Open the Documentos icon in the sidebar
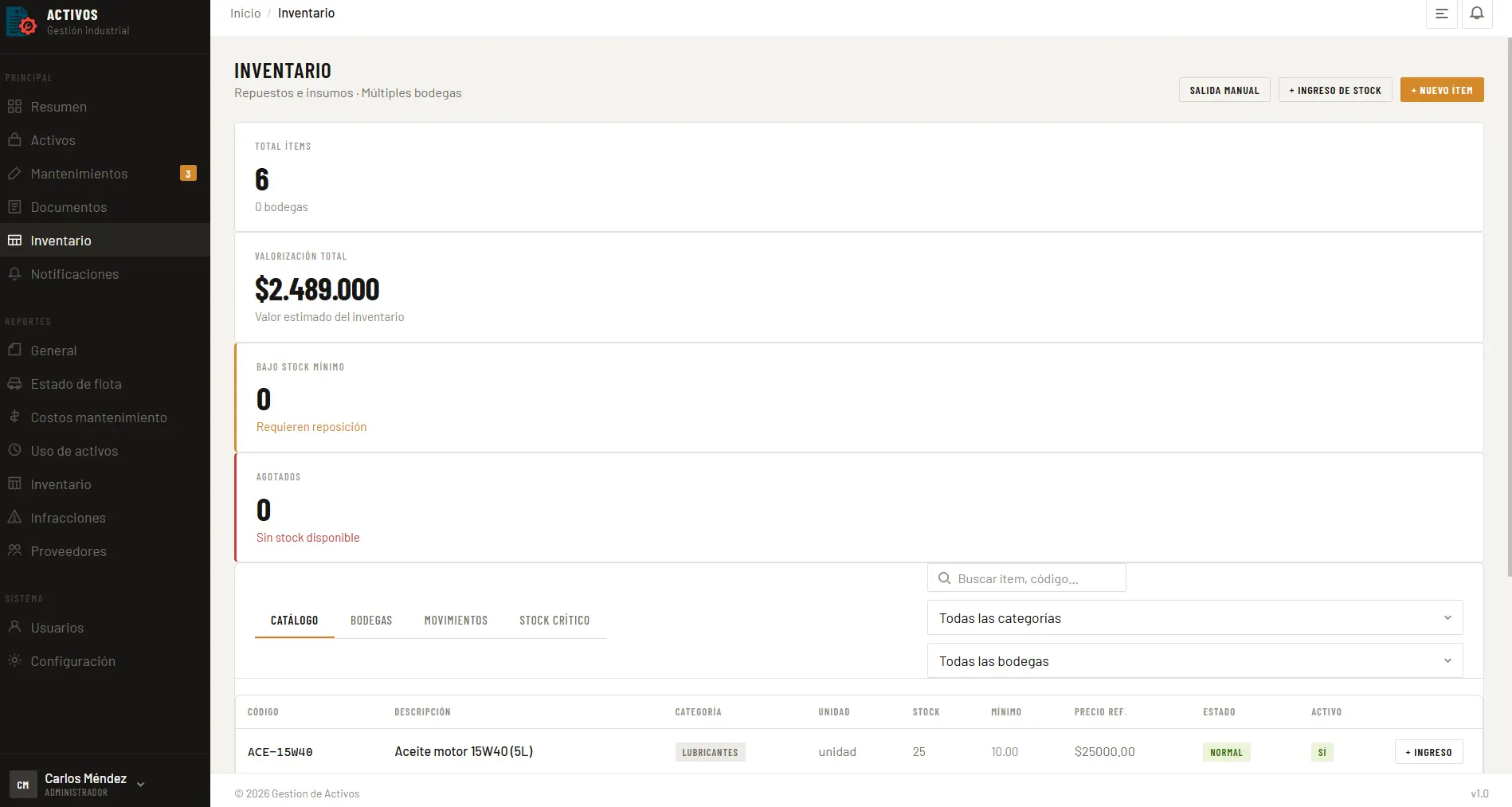Viewport: 1512px width, 807px height. click(x=15, y=206)
